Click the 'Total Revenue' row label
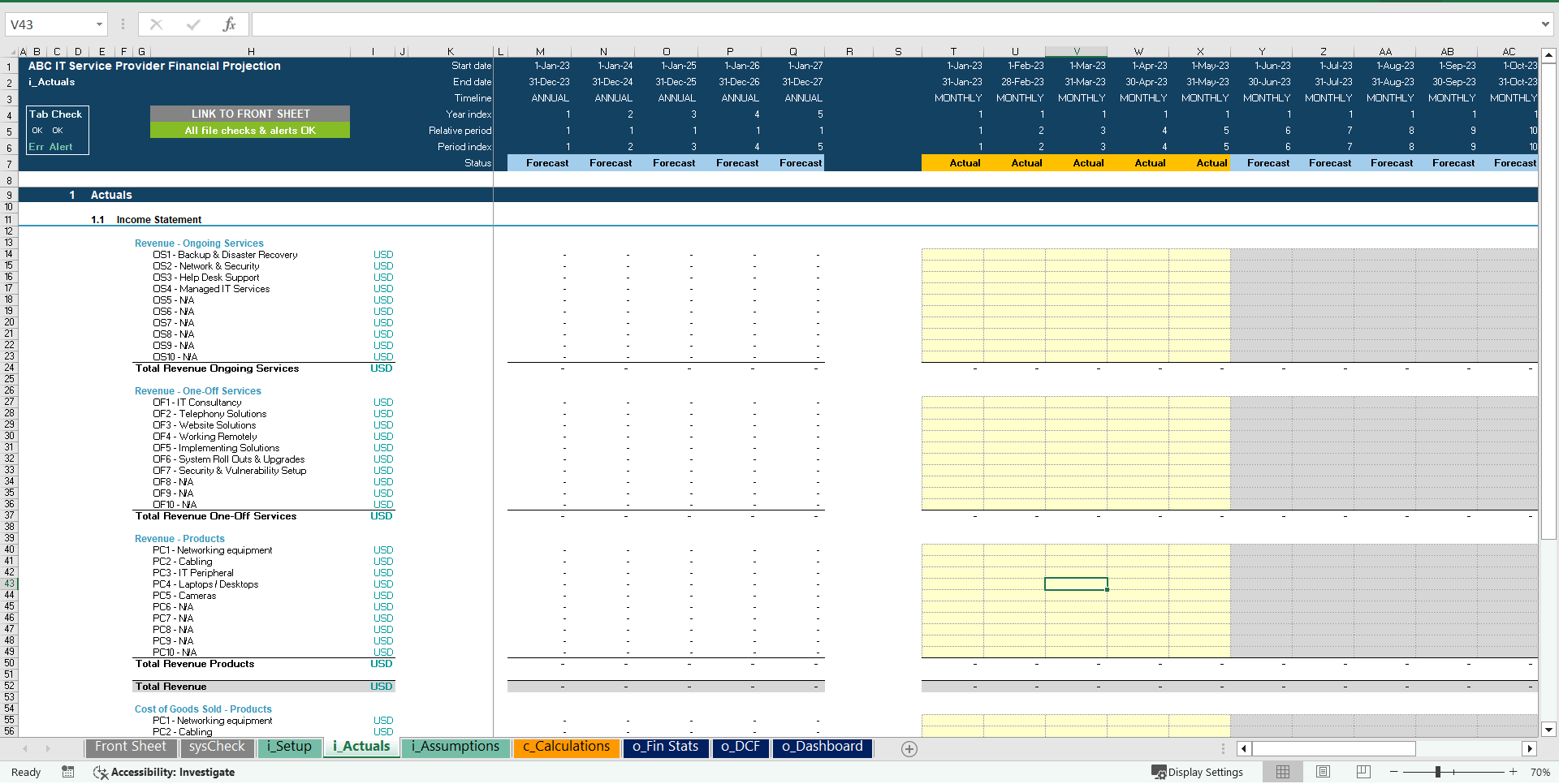Image resolution: width=1559 pixels, height=784 pixels. [x=171, y=687]
